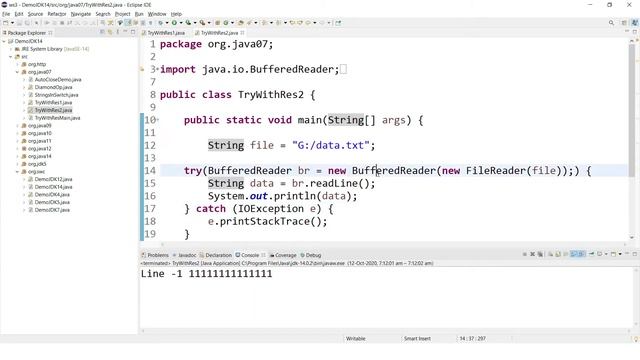Collapse the main method fold at line 10
Image resolution: width=640 pixels, height=360 pixels.
158,120
